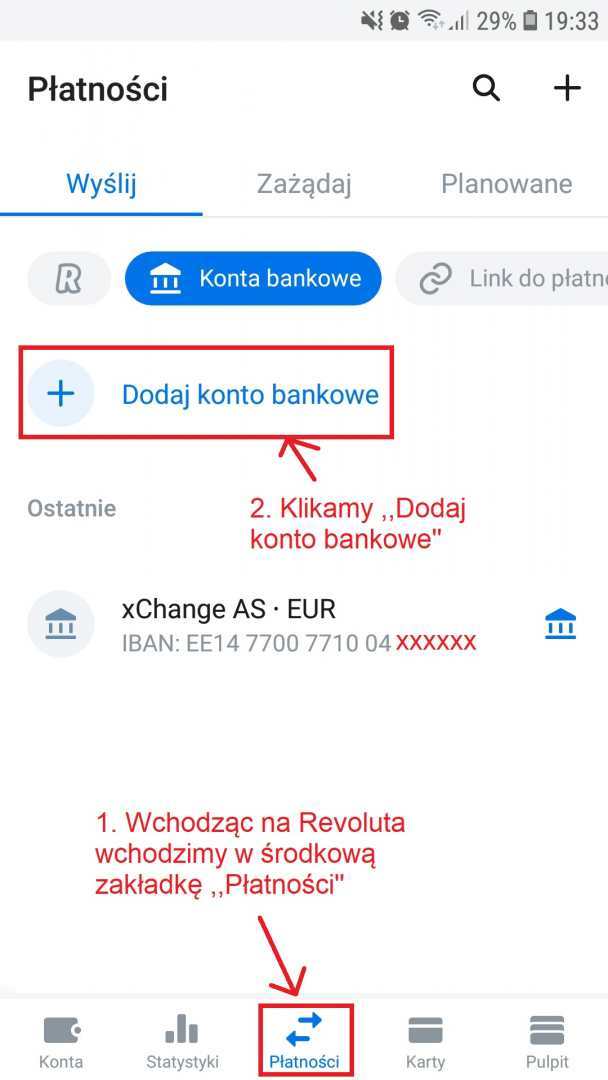
Task: Tap the search magnifier icon
Action: (486, 89)
